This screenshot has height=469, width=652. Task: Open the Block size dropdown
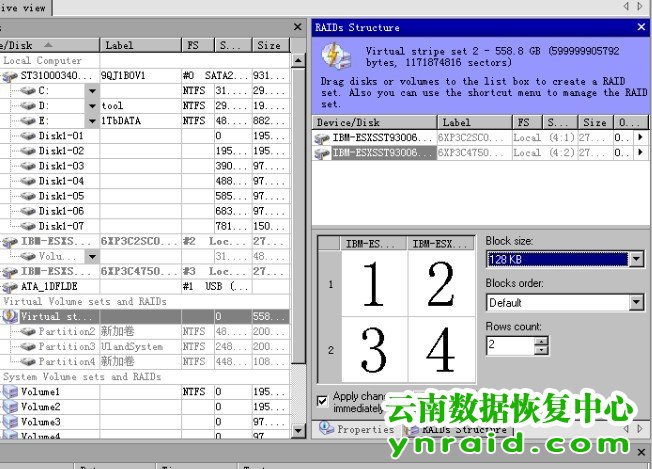636,259
